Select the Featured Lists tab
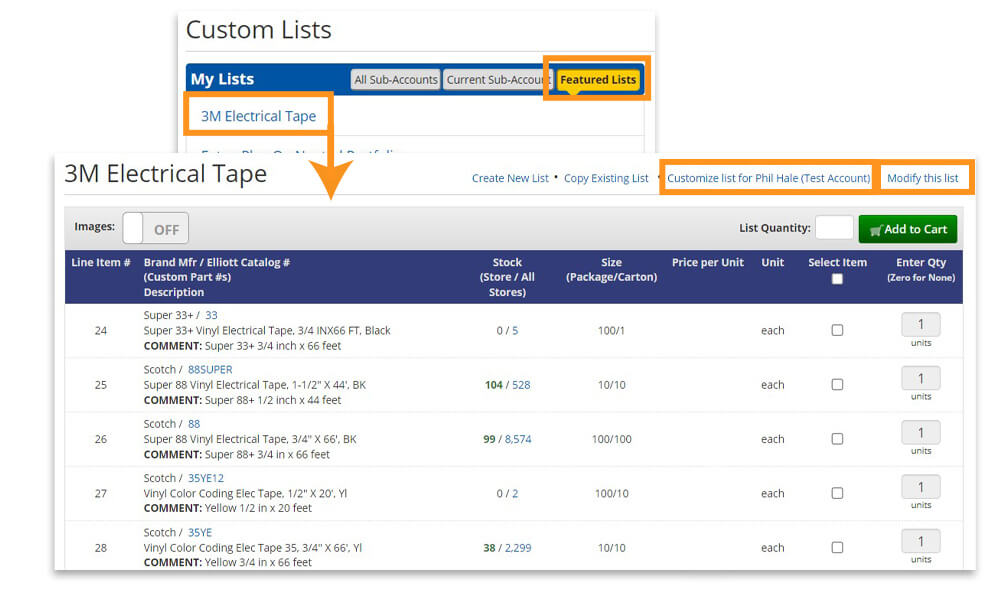 (x=598, y=80)
